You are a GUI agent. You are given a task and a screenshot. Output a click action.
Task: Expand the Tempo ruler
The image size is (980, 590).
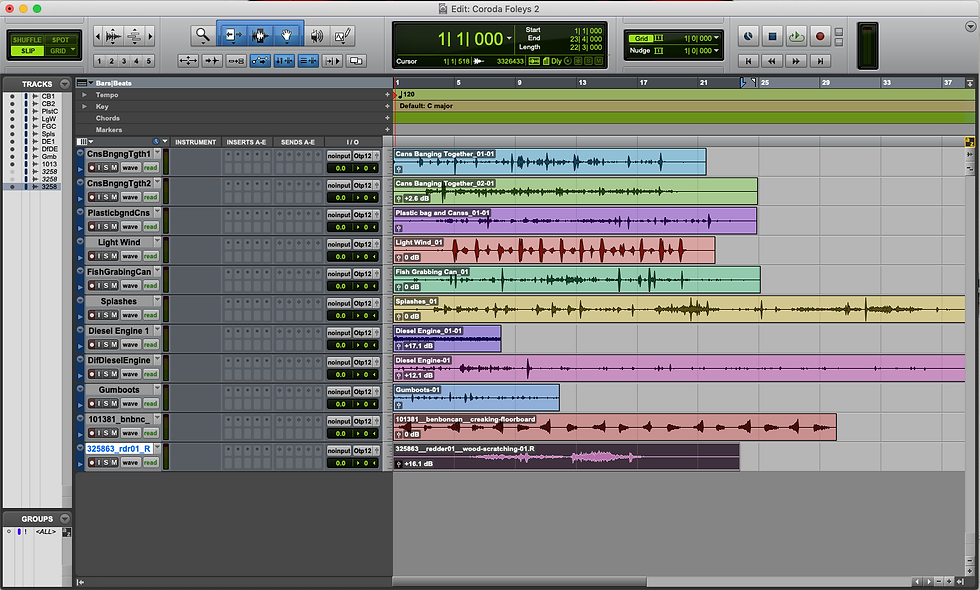(84, 95)
